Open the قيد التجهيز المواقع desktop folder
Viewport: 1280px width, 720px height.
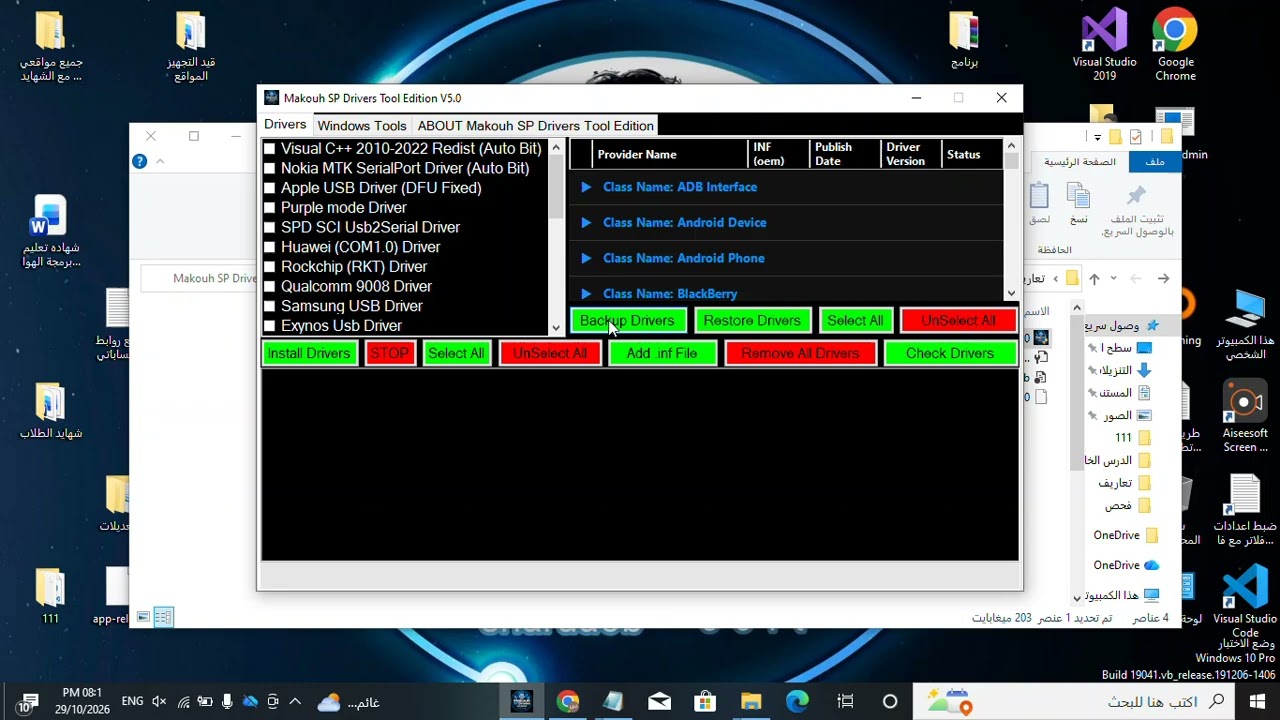click(x=191, y=46)
